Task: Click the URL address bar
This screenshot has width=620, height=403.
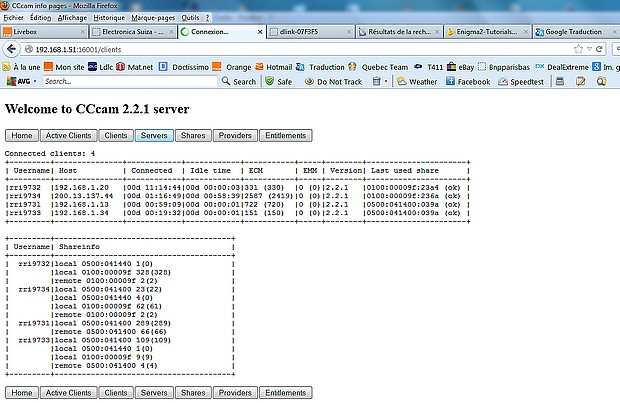Action: (300, 49)
